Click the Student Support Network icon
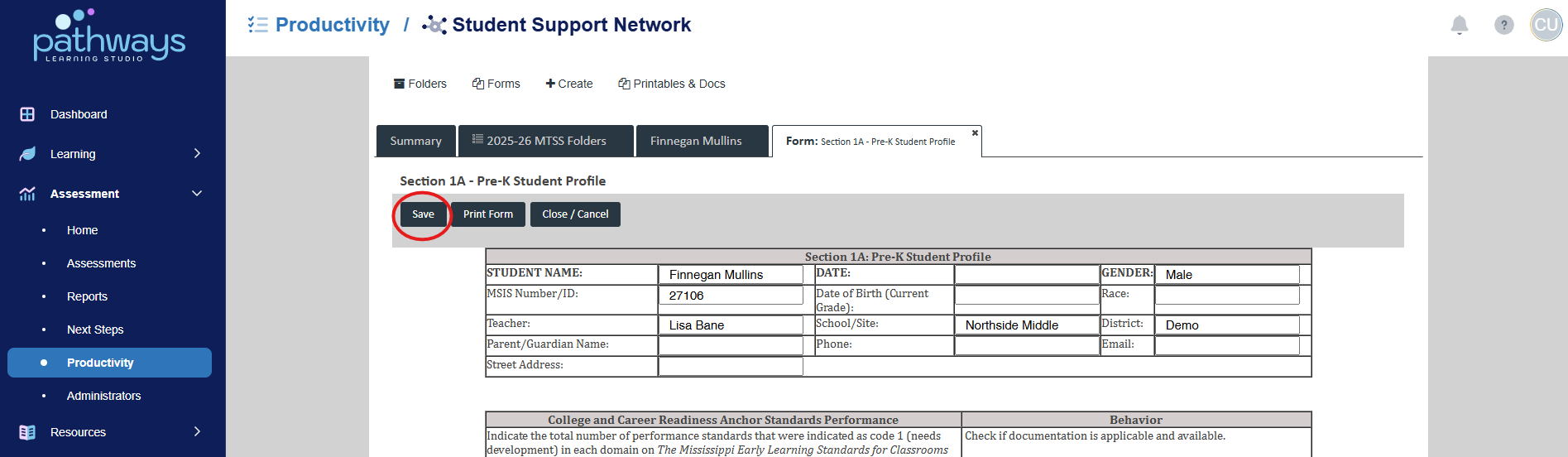This screenshot has width=1568, height=457. [434, 25]
